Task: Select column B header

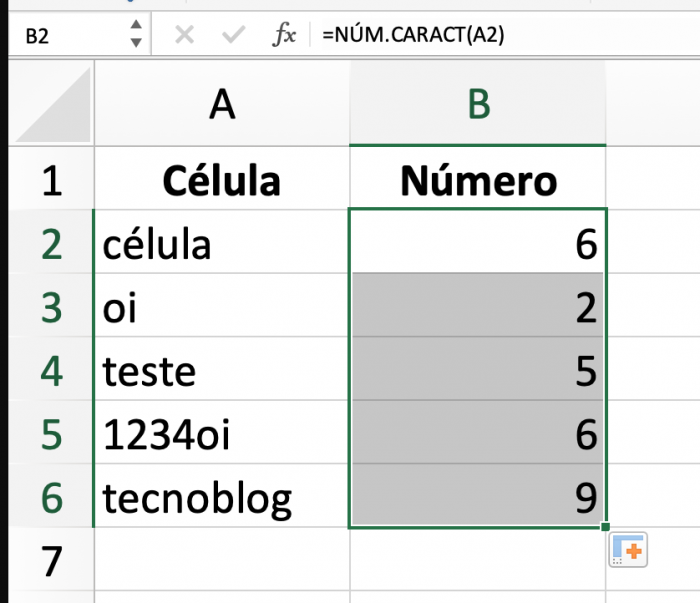Action: (x=478, y=104)
